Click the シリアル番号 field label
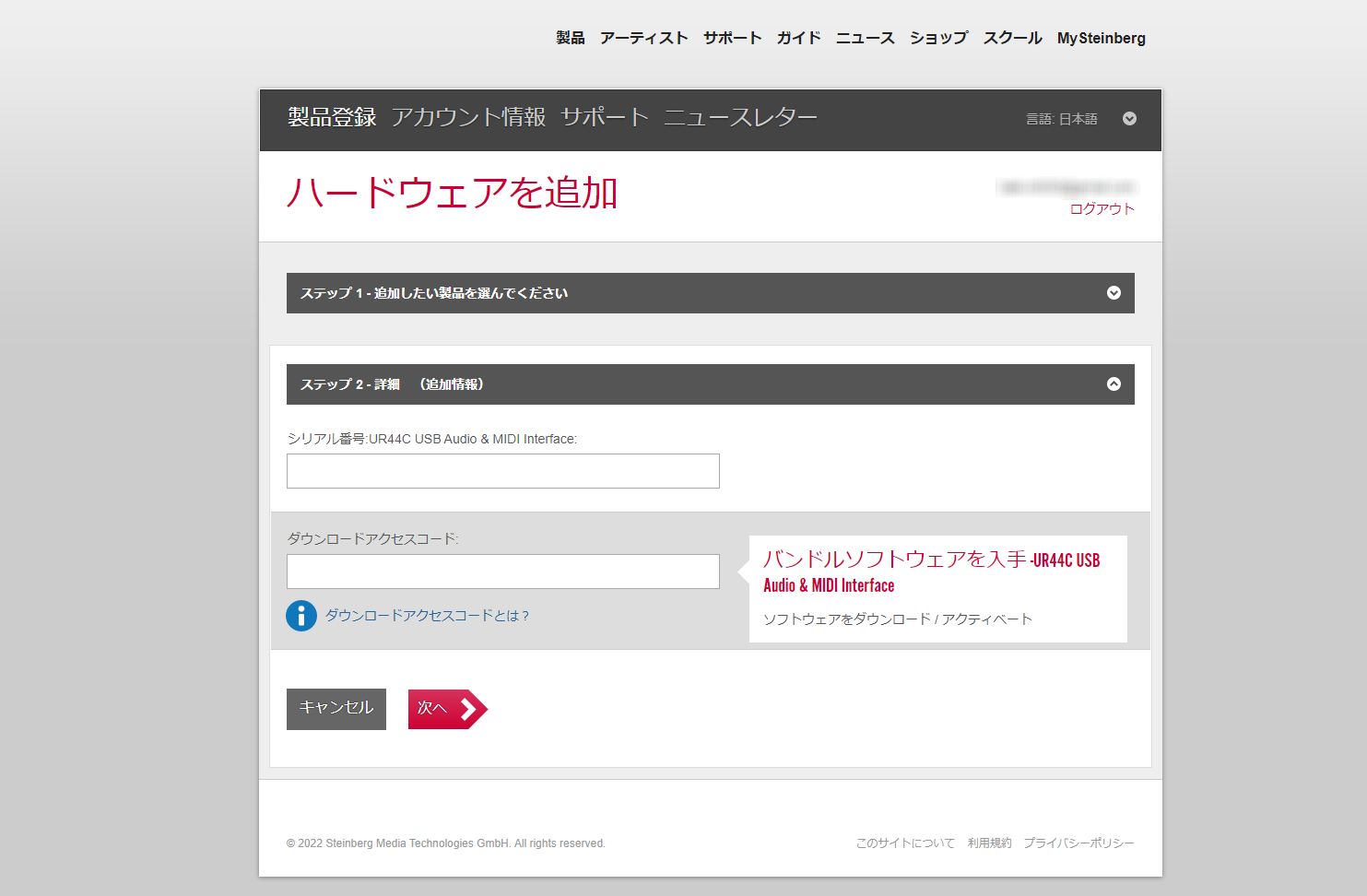The height and width of the screenshot is (896, 1367). click(x=431, y=439)
